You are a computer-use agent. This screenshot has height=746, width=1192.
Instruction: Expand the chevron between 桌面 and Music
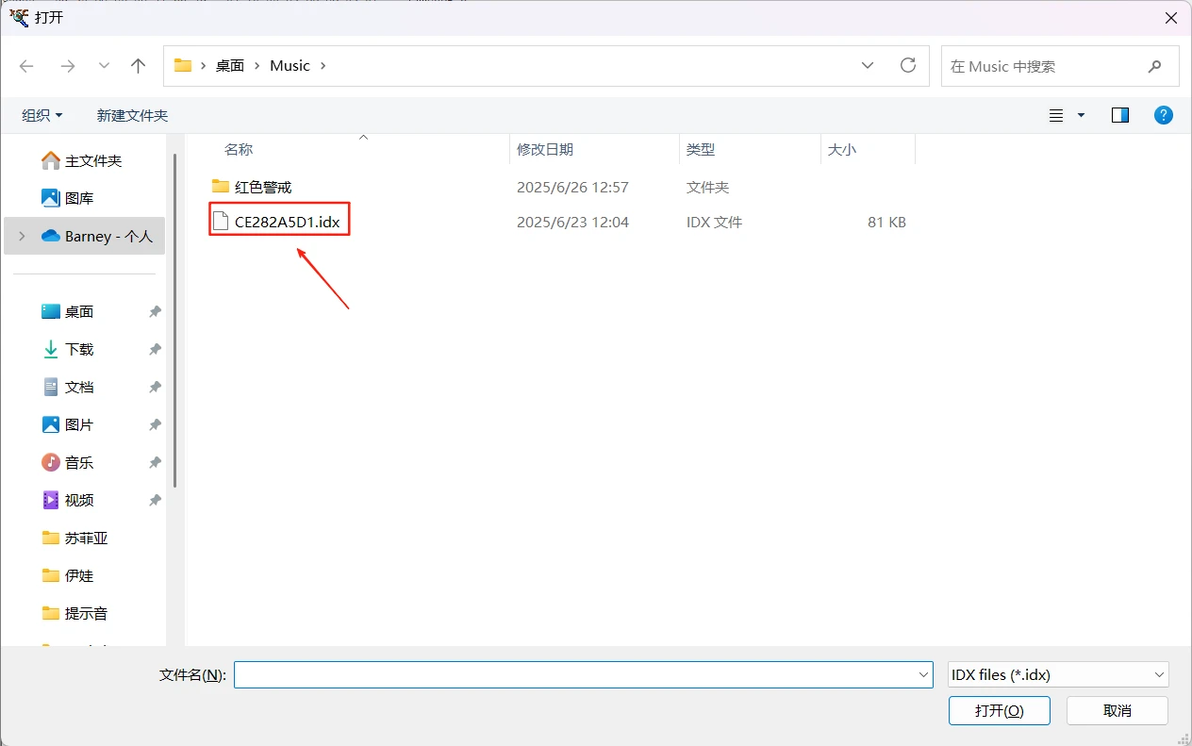click(257, 65)
